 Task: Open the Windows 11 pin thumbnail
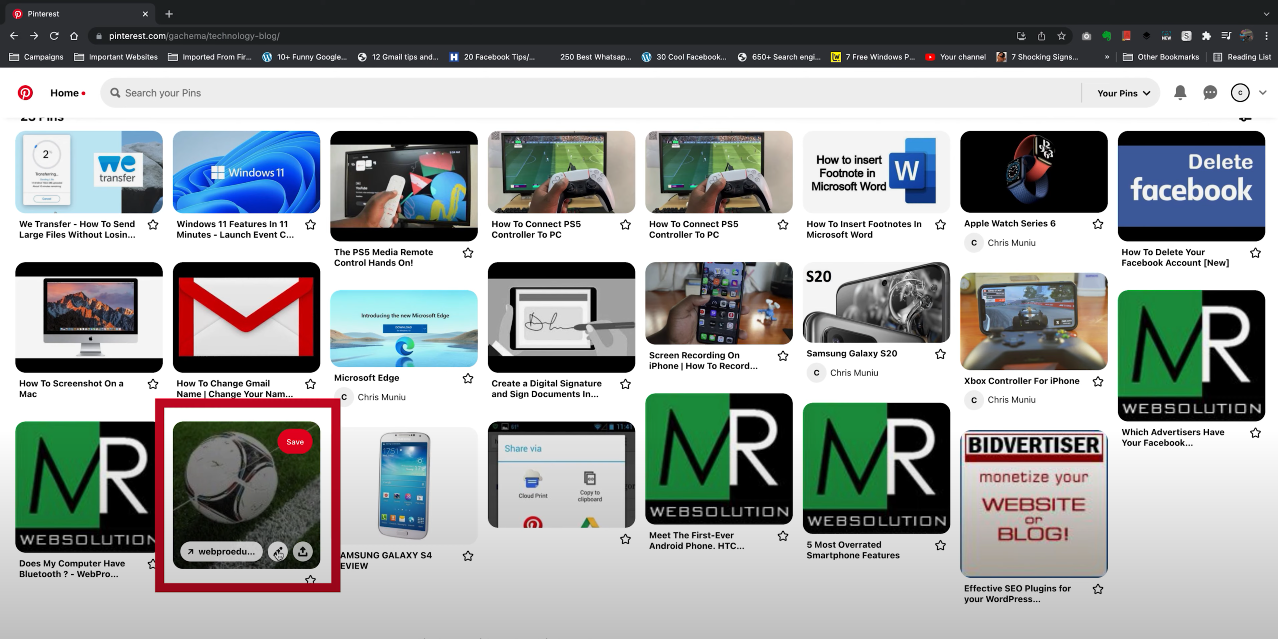click(247, 172)
